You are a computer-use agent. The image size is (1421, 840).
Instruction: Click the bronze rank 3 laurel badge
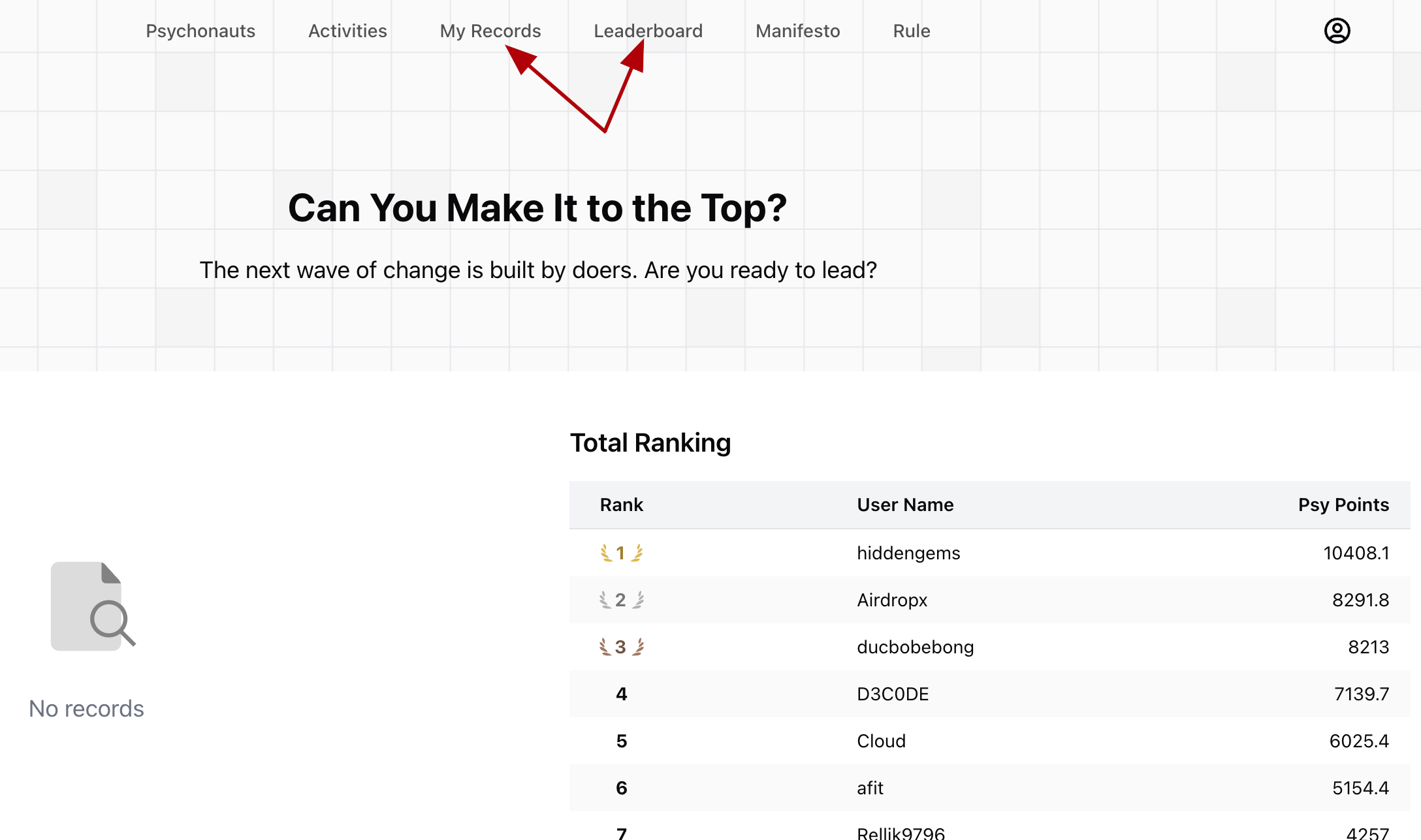621,647
